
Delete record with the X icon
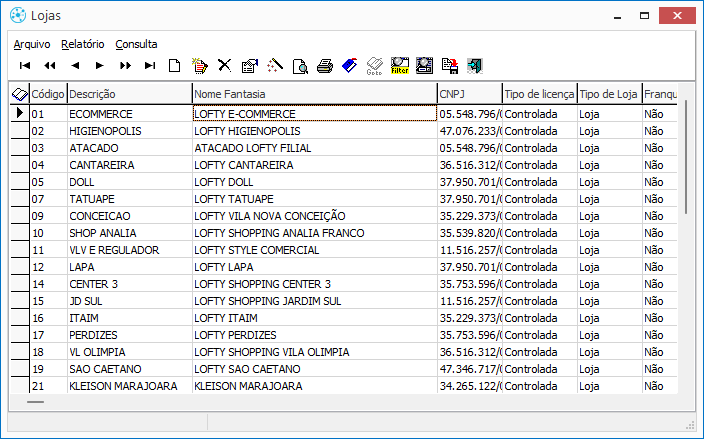[224, 66]
